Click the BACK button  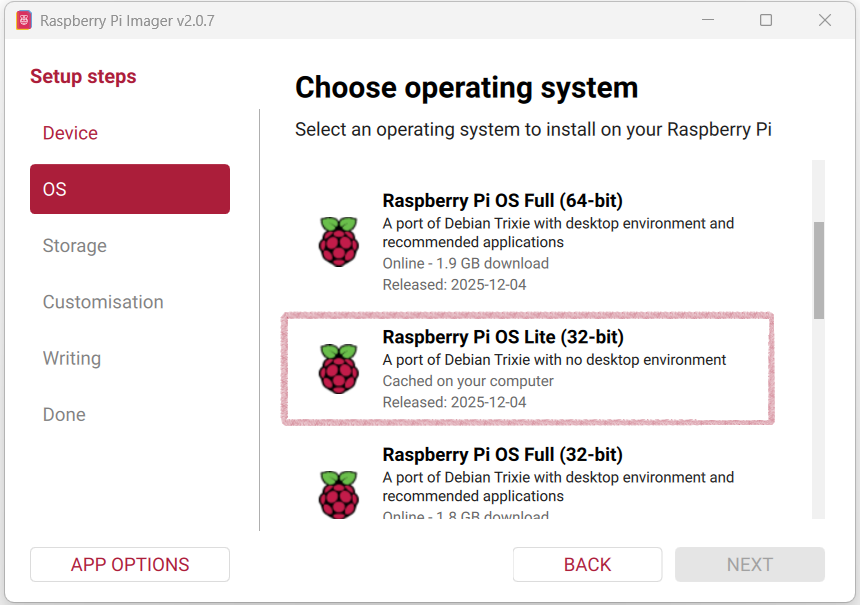587,564
